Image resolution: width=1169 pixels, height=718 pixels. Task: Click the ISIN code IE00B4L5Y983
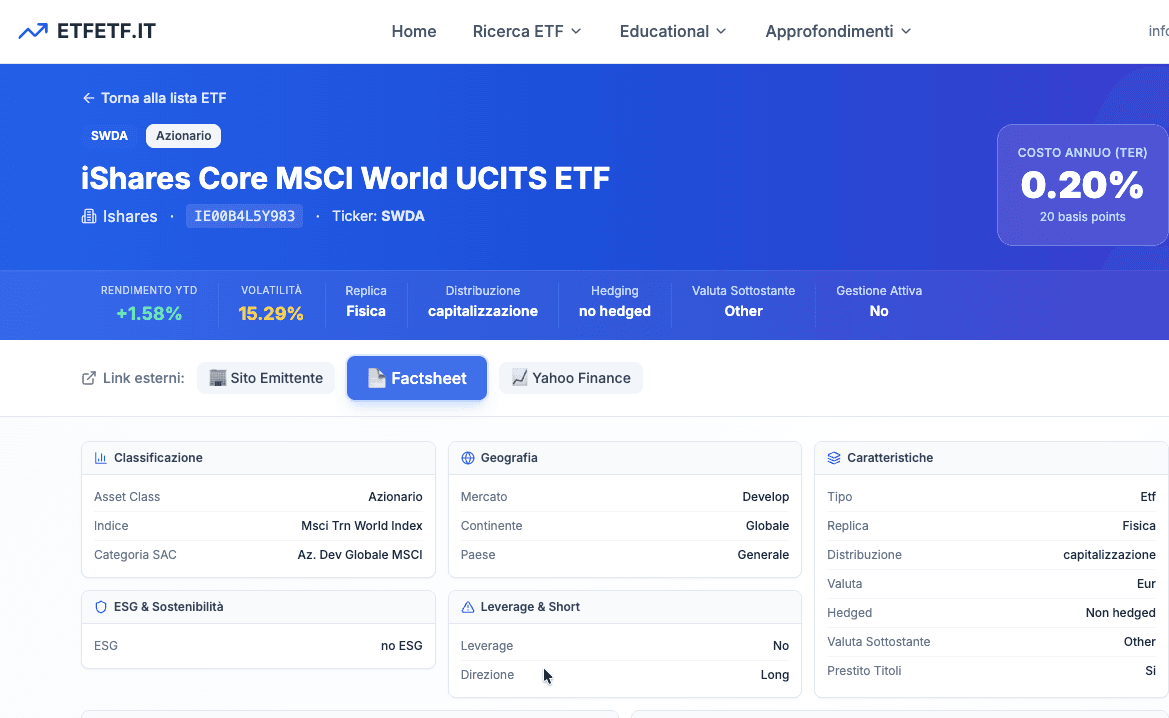[244, 215]
